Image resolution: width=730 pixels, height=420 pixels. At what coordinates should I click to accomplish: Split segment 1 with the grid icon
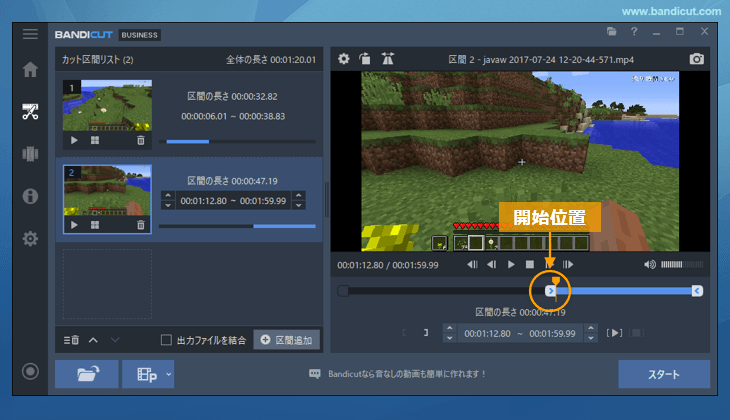point(95,140)
